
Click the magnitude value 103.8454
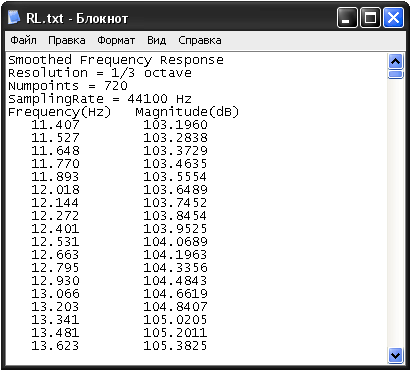[175, 216]
